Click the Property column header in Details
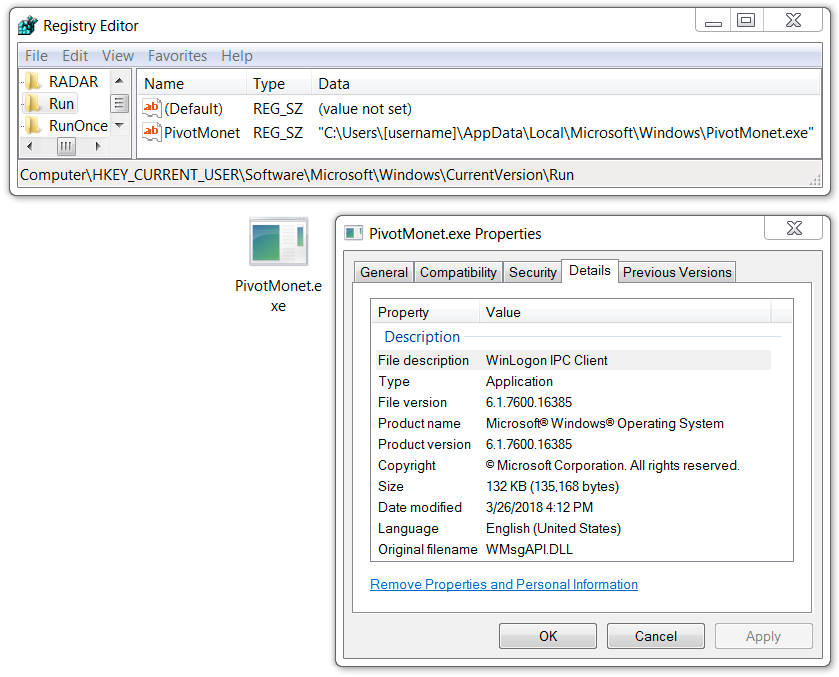 click(x=425, y=312)
